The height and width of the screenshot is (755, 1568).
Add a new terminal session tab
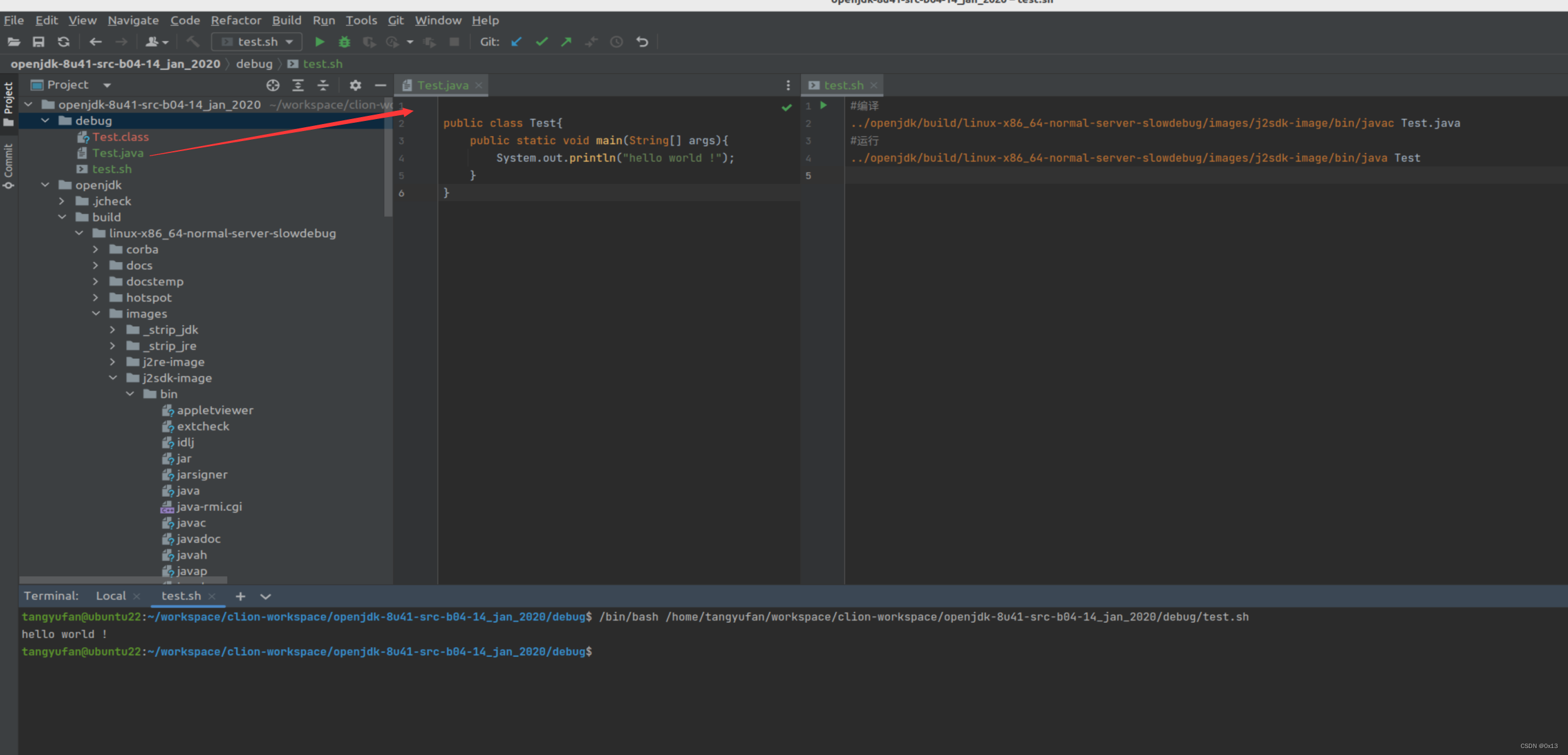241,596
